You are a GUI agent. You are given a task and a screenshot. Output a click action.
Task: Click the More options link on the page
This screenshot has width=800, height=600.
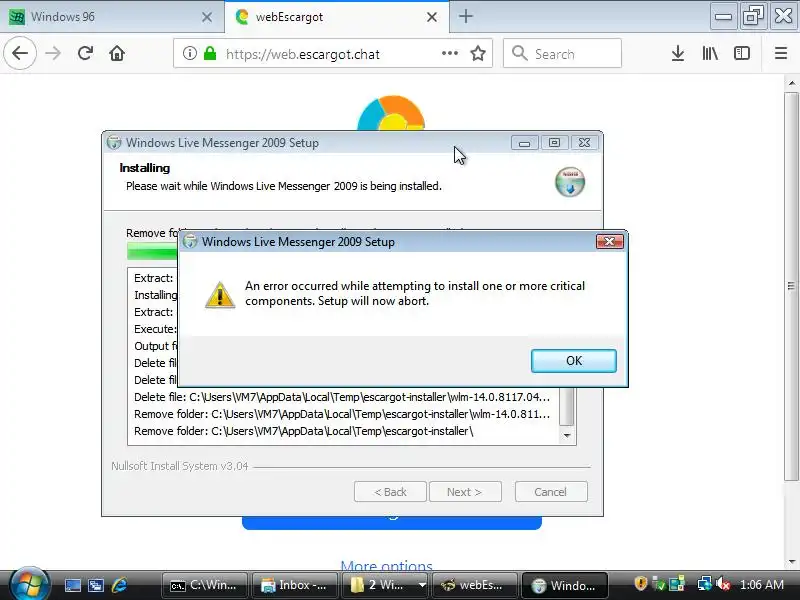click(387, 565)
